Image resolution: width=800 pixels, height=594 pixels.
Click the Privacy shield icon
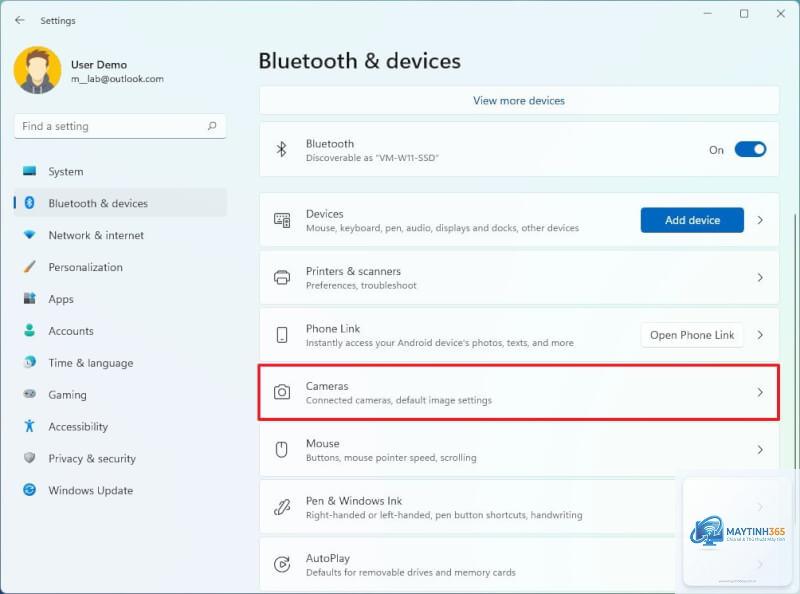click(30, 458)
